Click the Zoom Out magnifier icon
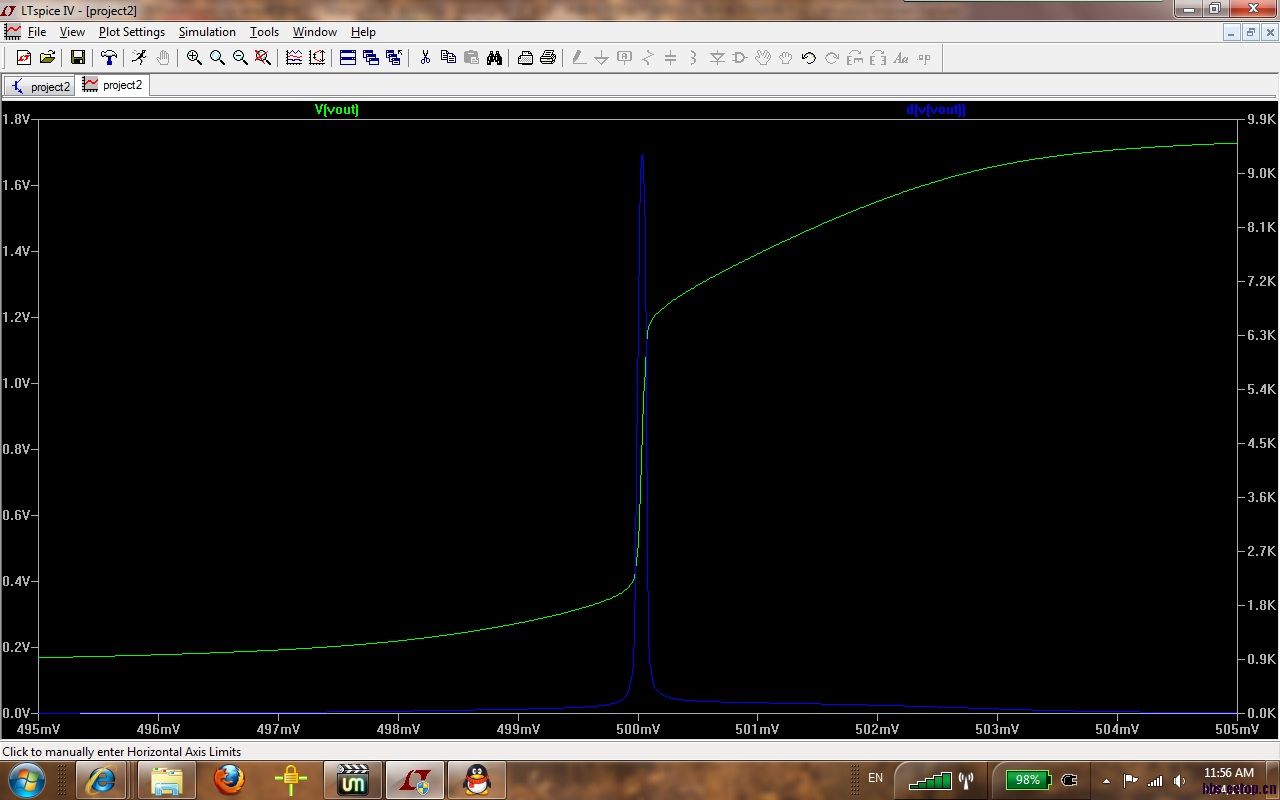1280x800 pixels. pos(240,58)
